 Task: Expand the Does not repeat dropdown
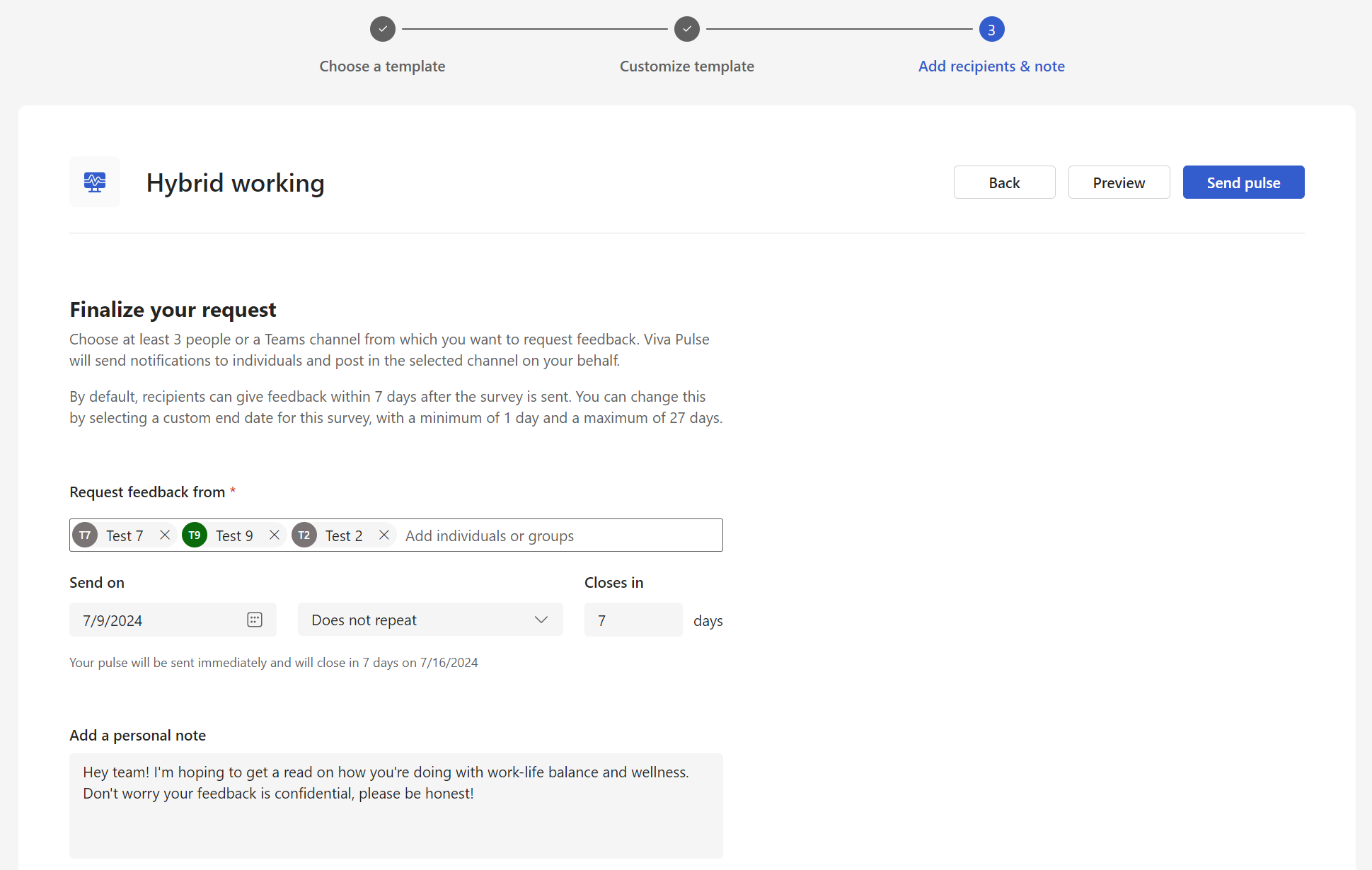pyautogui.click(x=430, y=620)
